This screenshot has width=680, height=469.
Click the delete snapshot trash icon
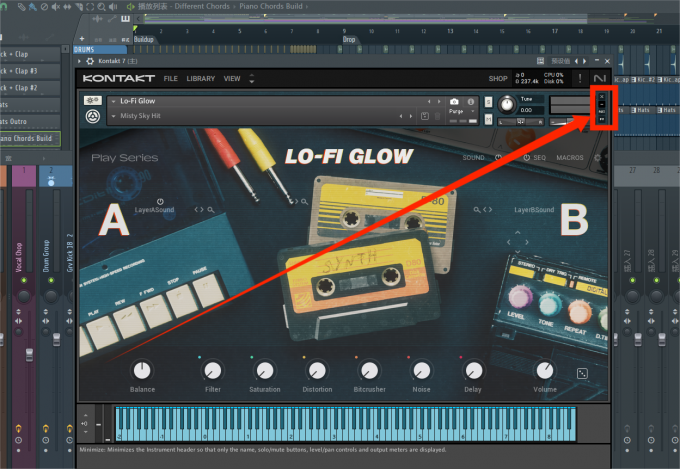click(438, 116)
